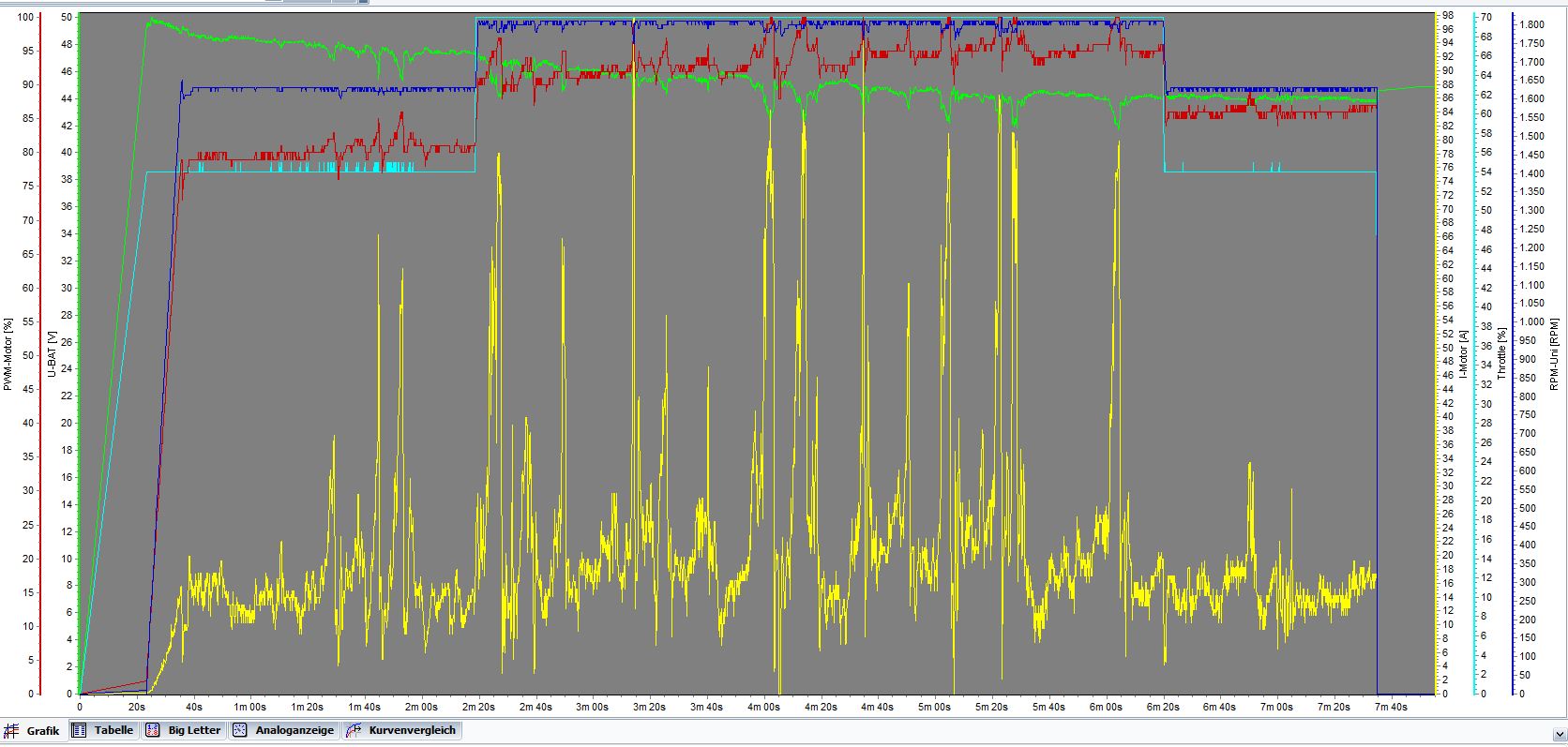Switch to the Tabelle tab
Viewport: 1568px width, 747px height.
point(113,730)
